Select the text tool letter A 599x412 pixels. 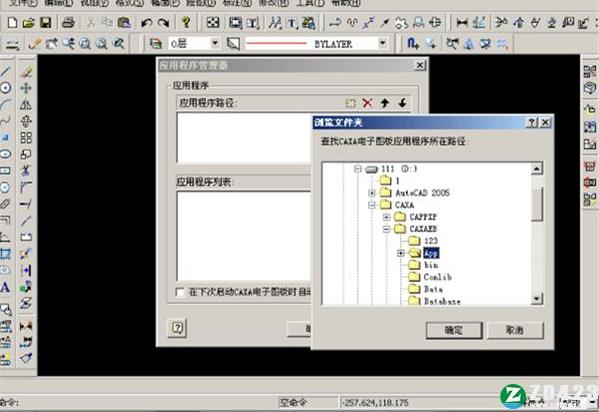[5, 287]
